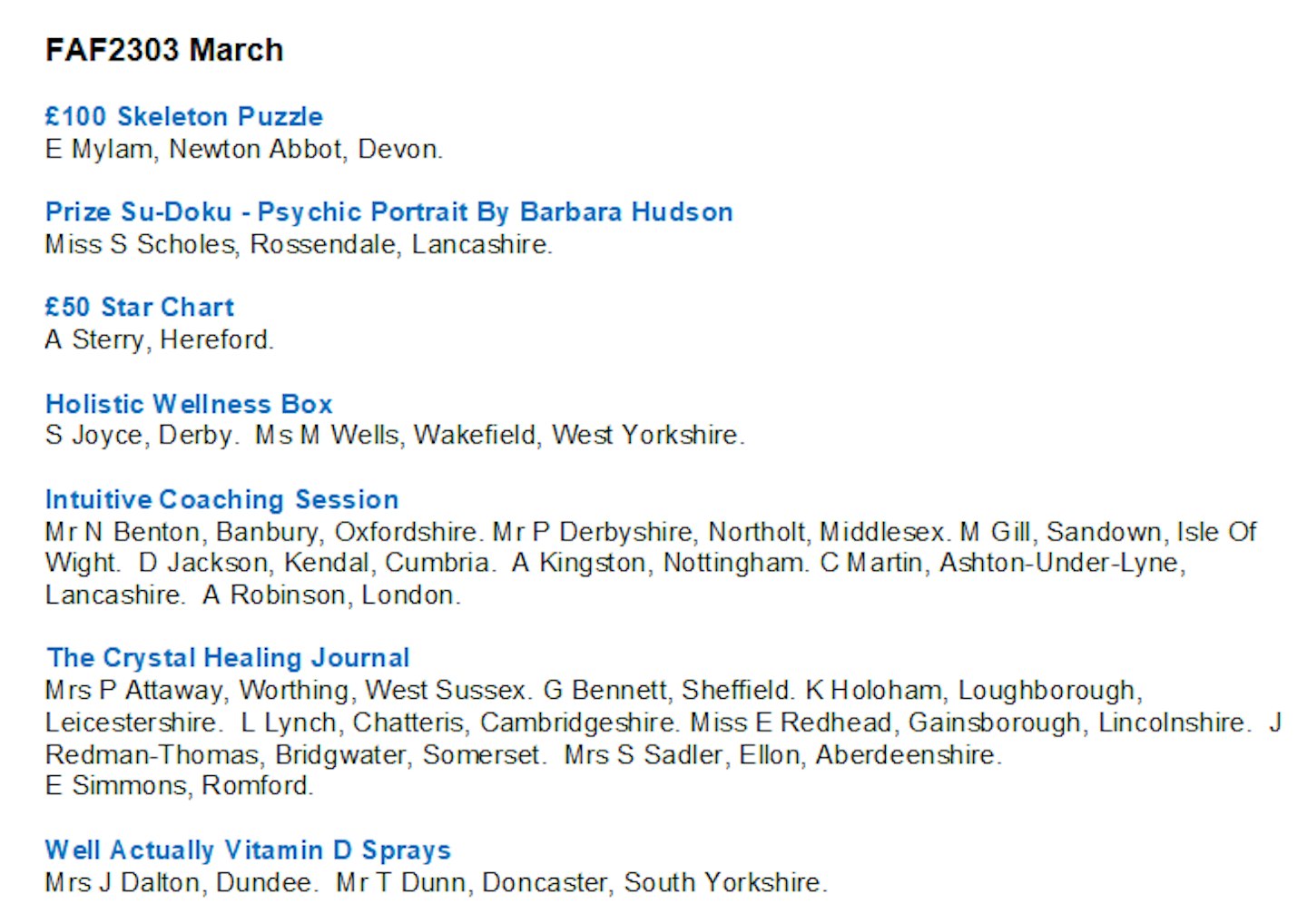The width and height of the screenshot is (1307, 924).
Task: Open Intuitive Coaching Session link
Action: pyautogui.click(x=222, y=499)
